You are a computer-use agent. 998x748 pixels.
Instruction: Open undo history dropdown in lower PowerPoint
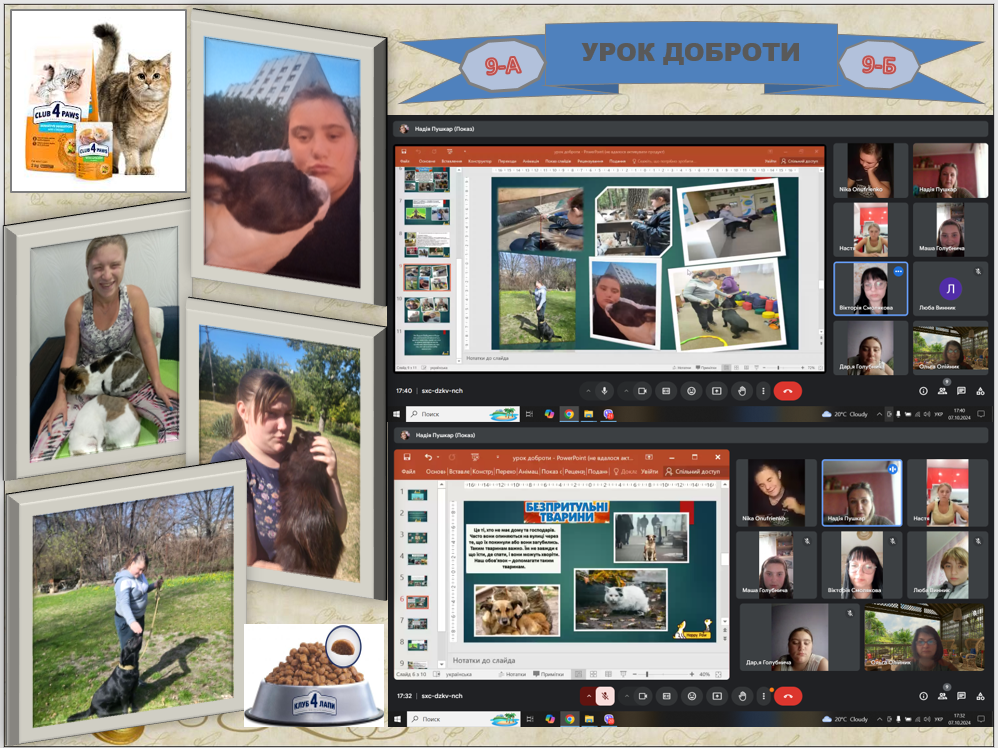438,457
